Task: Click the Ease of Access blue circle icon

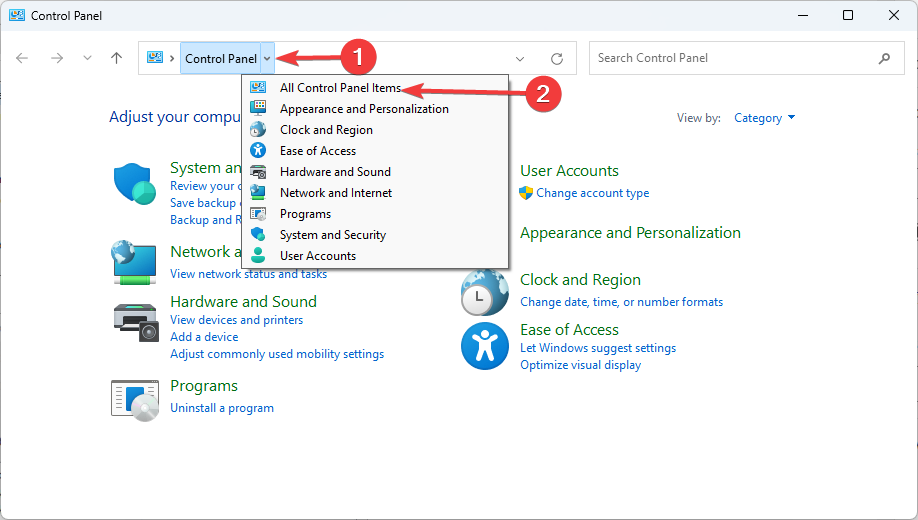Action: point(485,346)
